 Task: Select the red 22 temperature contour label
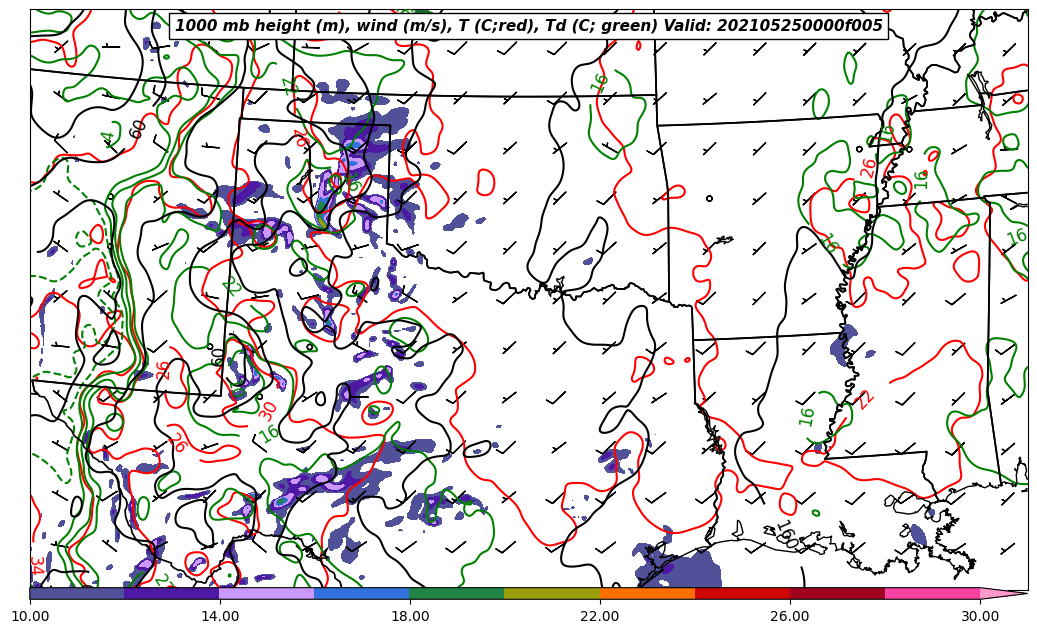click(866, 399)
